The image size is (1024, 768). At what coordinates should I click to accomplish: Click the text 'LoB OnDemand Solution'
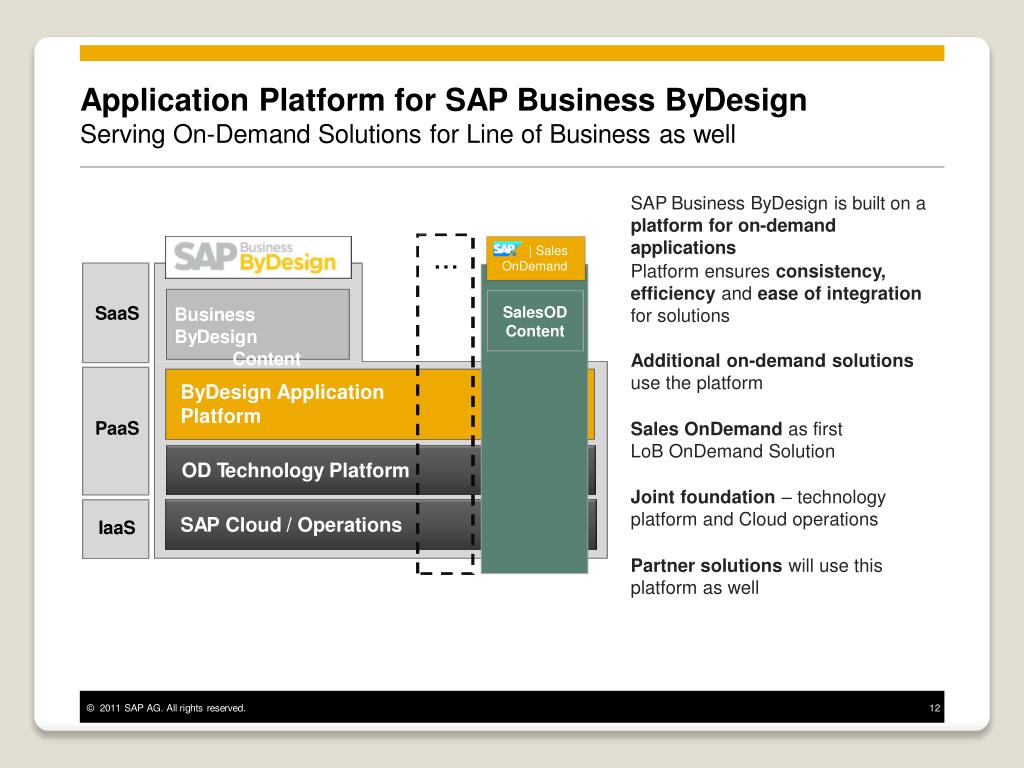click(x=733, y=451)
